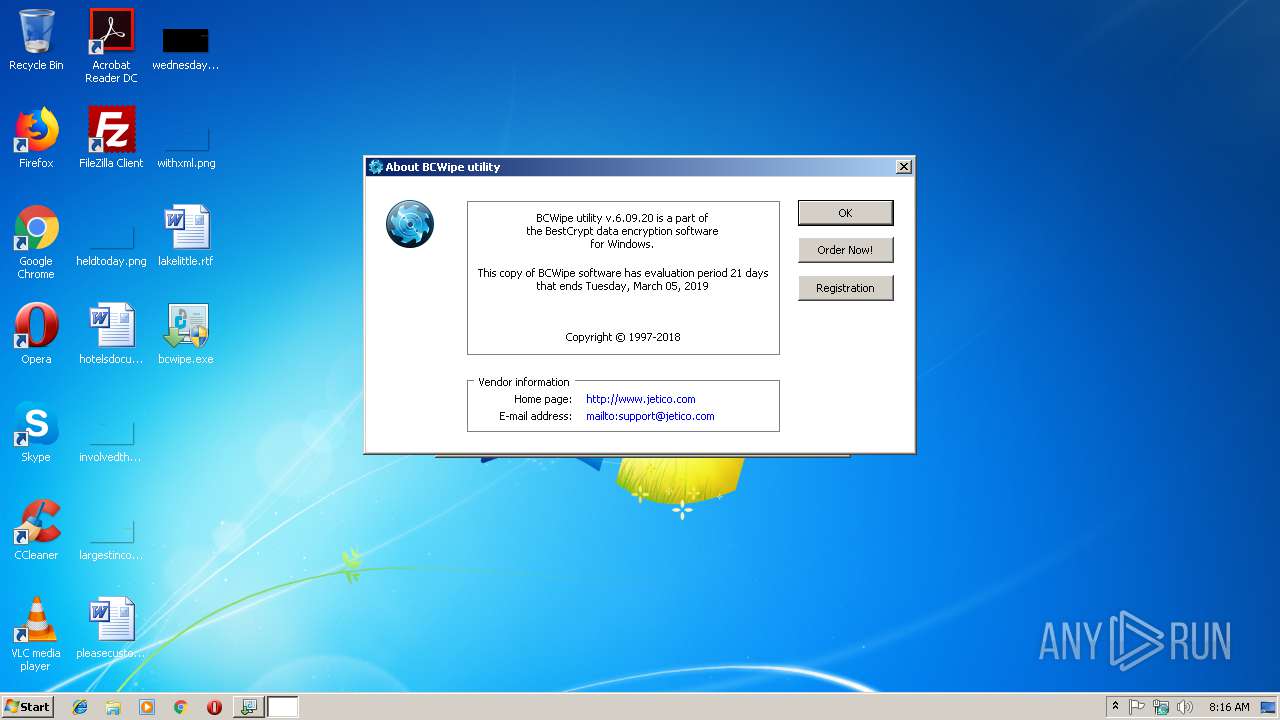Select the pleasecusto document icon
Viewport: 1280px width, 720px height.
[x=111, y=628]
